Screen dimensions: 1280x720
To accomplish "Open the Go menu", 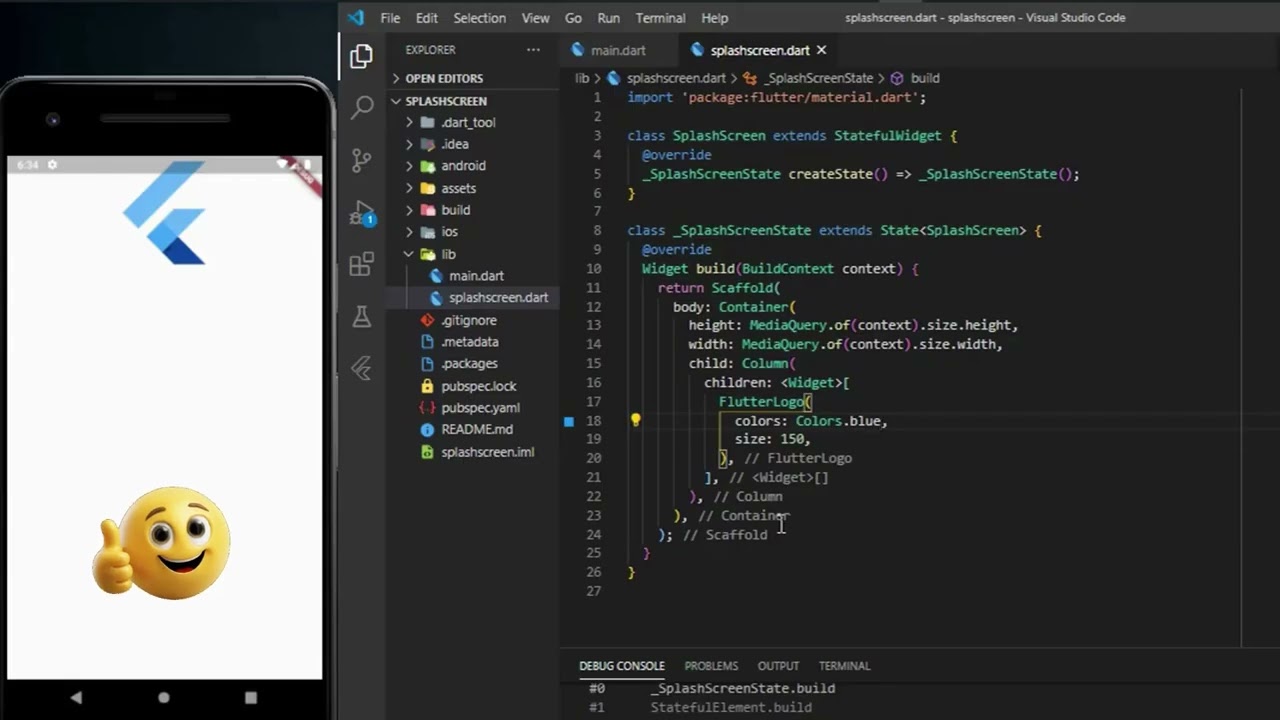I will click(x=573, y=18).
